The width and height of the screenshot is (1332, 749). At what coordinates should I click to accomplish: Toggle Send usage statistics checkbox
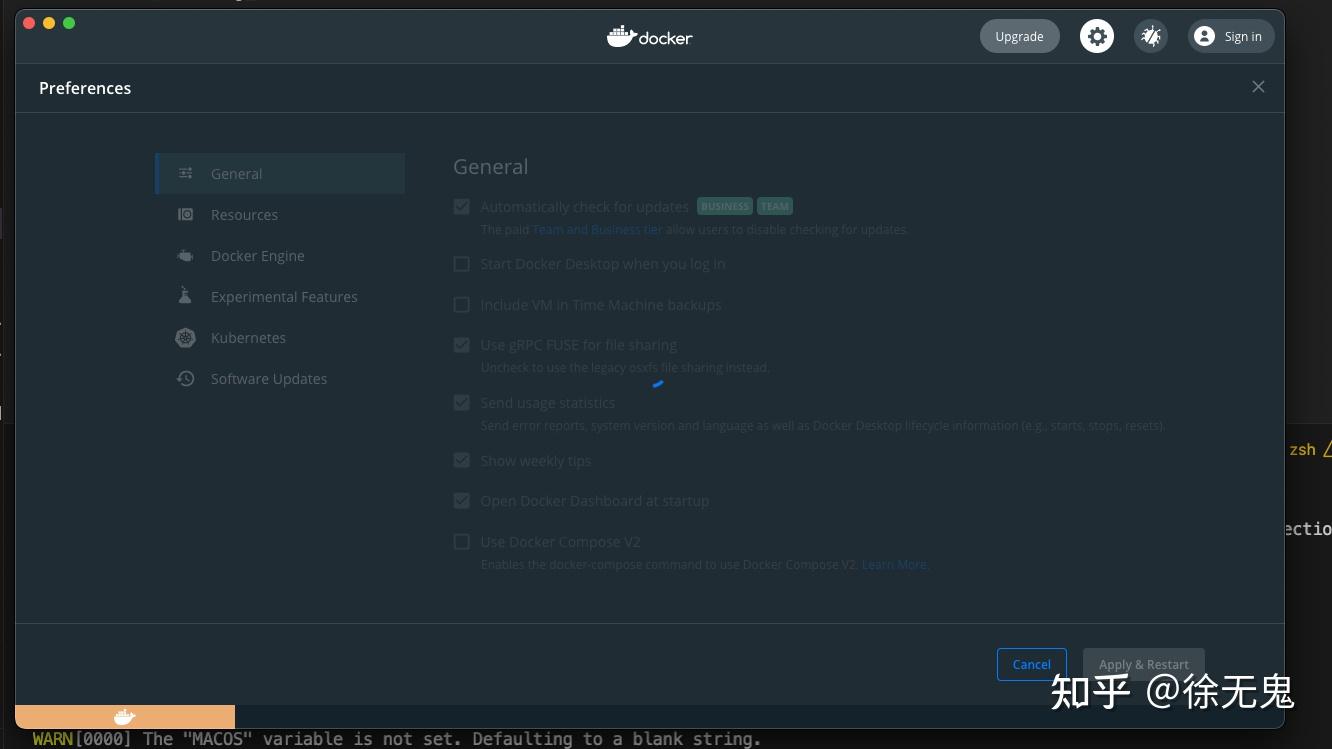(x=462, y=403)
